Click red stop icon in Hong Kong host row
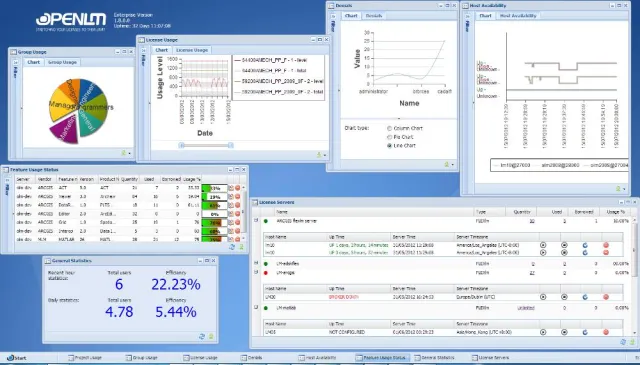Screen dimensions: 640x365 point(606,332)
